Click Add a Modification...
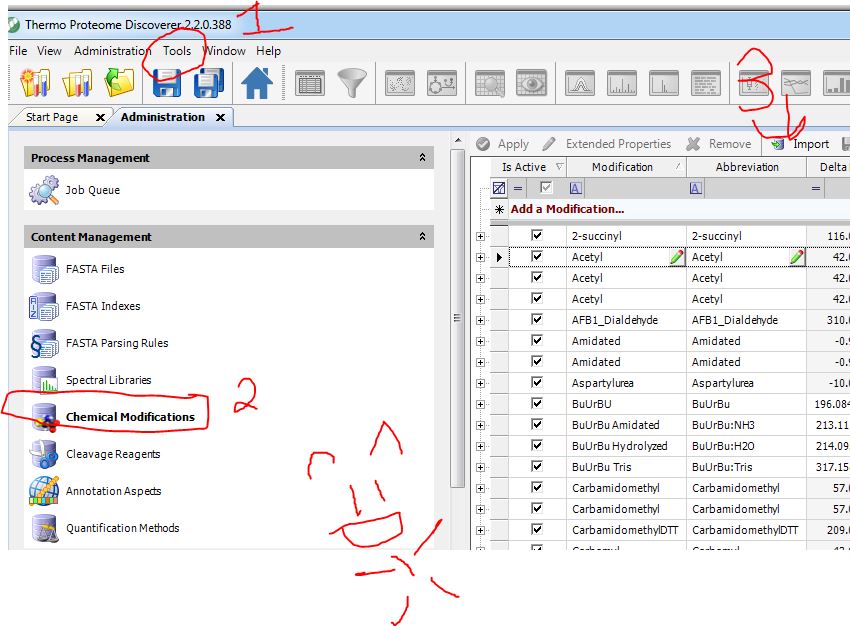The width and height of the screenshot is (850, 626). [x=567, y=209]
